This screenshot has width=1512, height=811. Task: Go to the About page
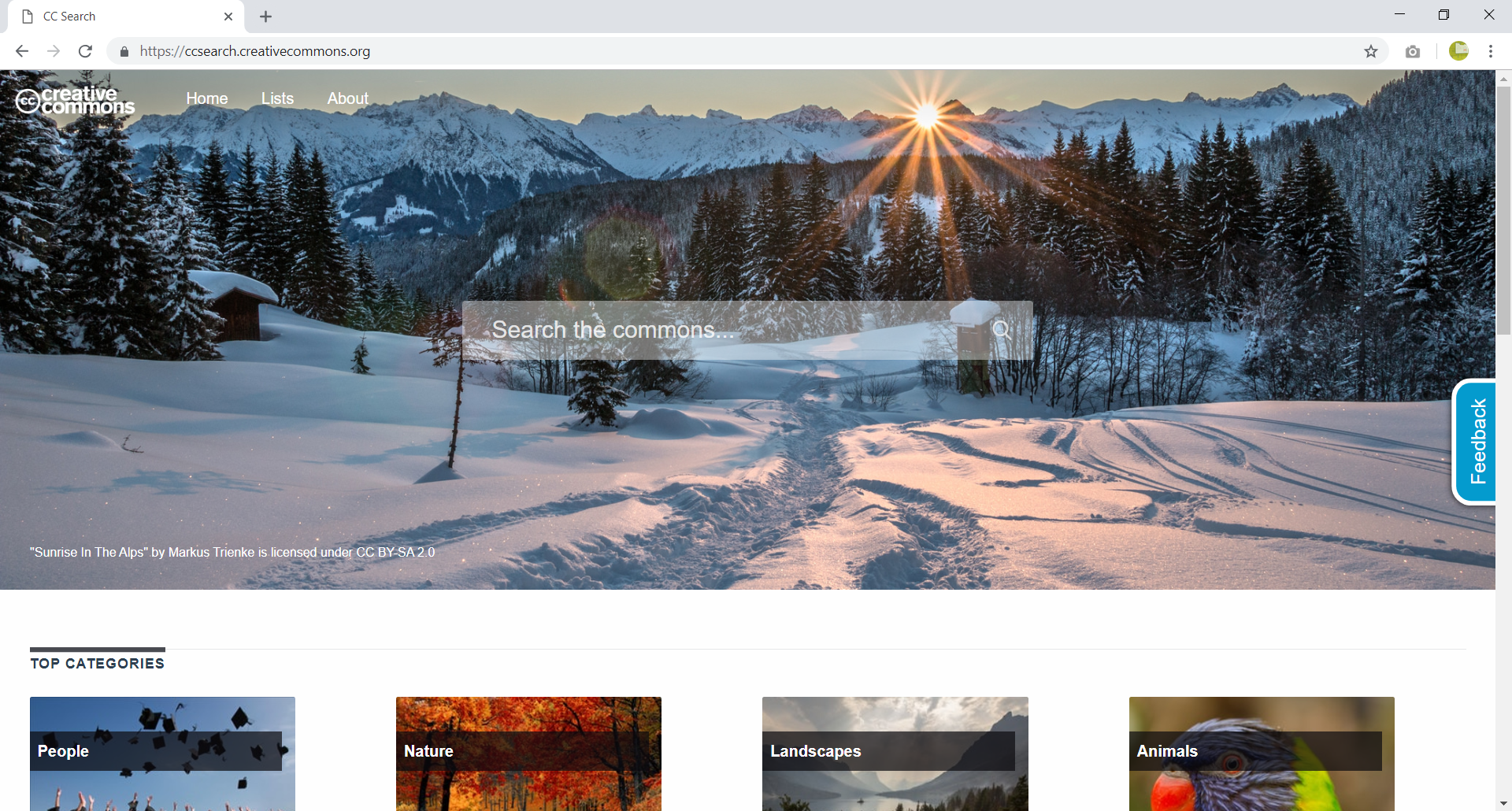pyautogui.click(x=347, y=98)
